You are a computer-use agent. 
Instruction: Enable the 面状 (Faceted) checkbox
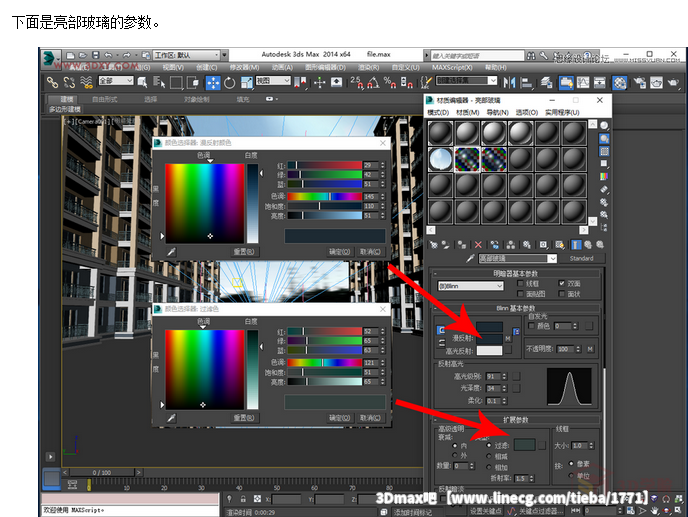coord(562,294)
